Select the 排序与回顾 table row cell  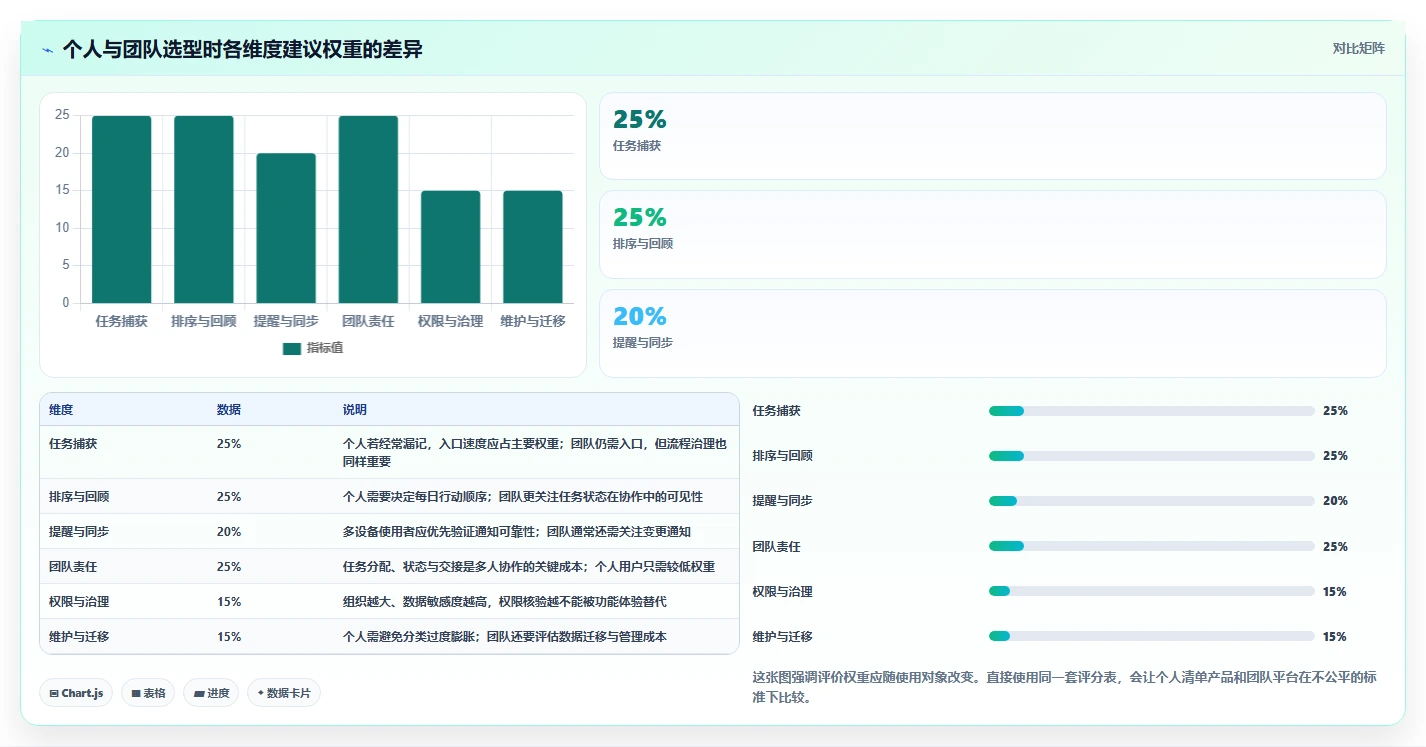pyautogui.click(x=79, y=496)
